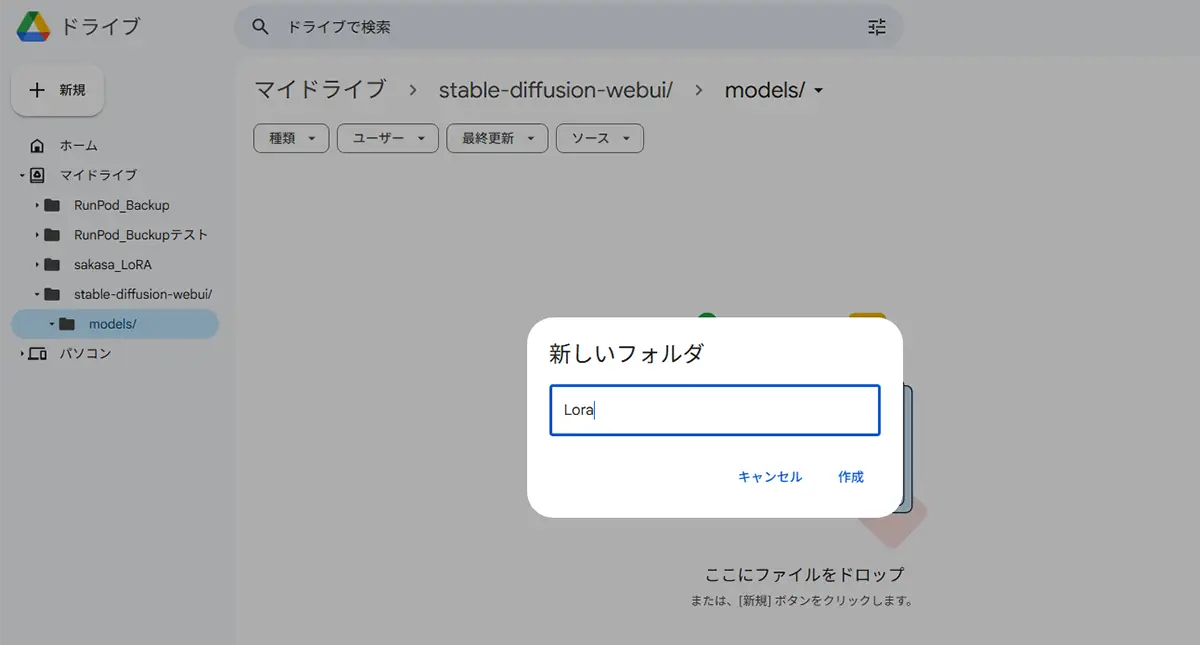Image resolution: width=1200 pixels, height=645 pixels.
Task: Select models/ folder in sidebar tree
Action: point(114,324)
